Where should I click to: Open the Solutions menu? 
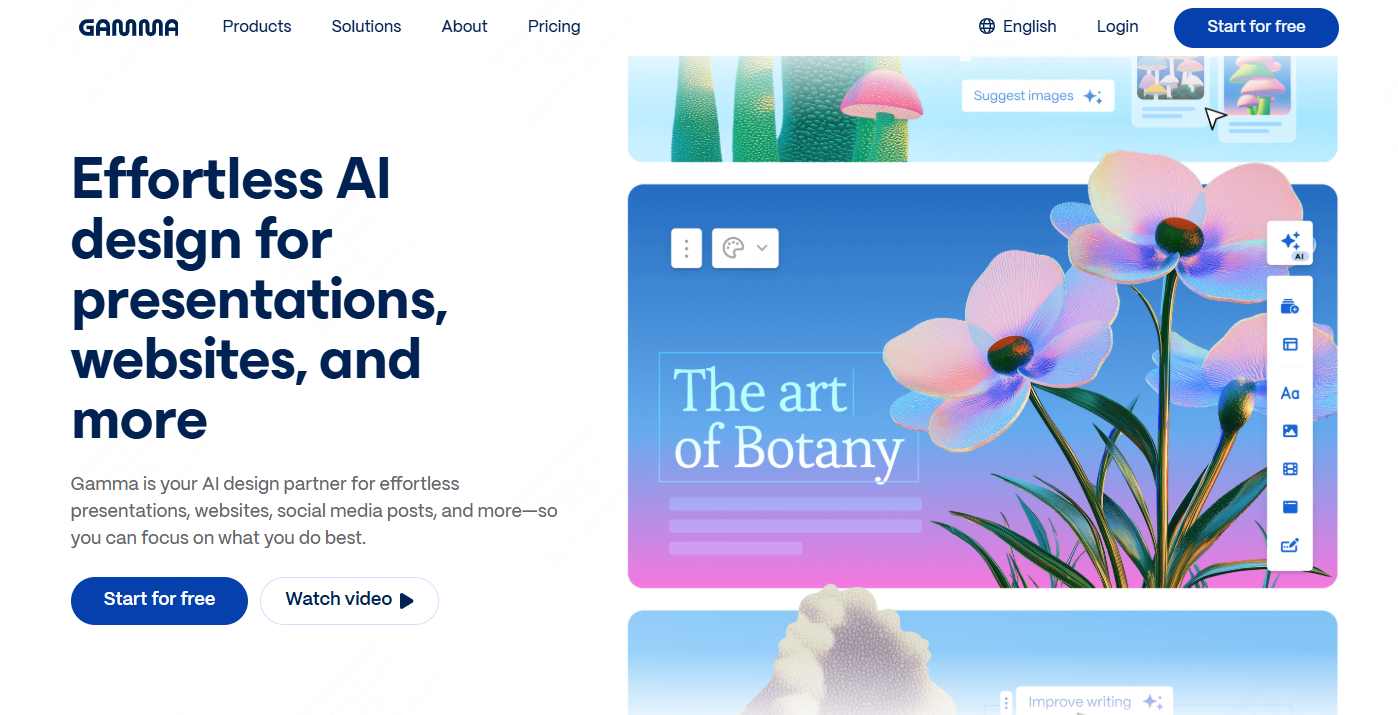(366, 27)
